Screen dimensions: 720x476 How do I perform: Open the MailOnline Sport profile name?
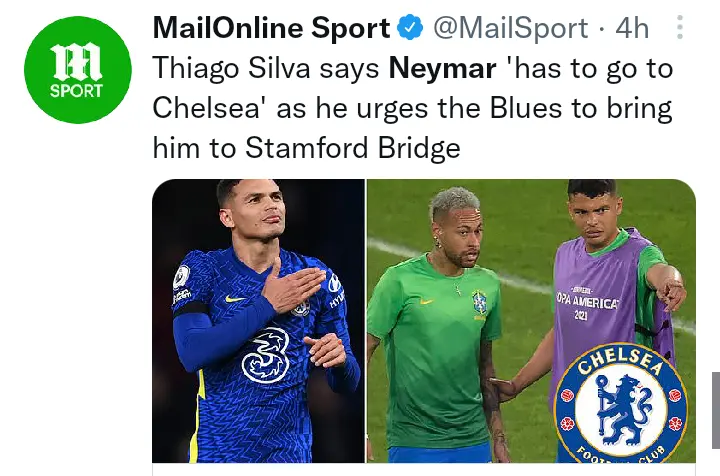coord(271,30)
